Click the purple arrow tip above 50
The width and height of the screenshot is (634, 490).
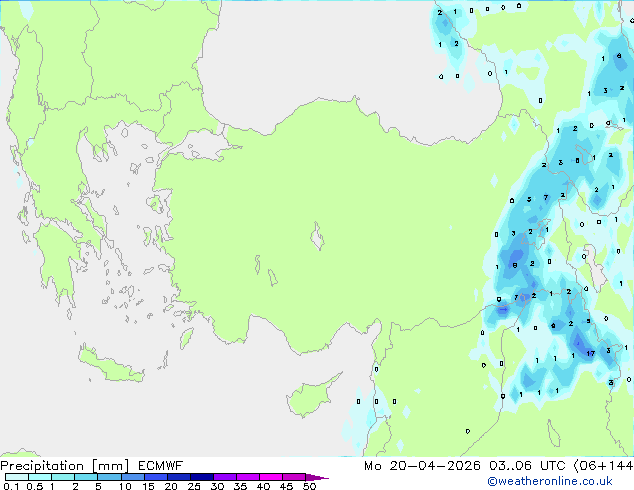pyautogui.click(x=317, y=477)
